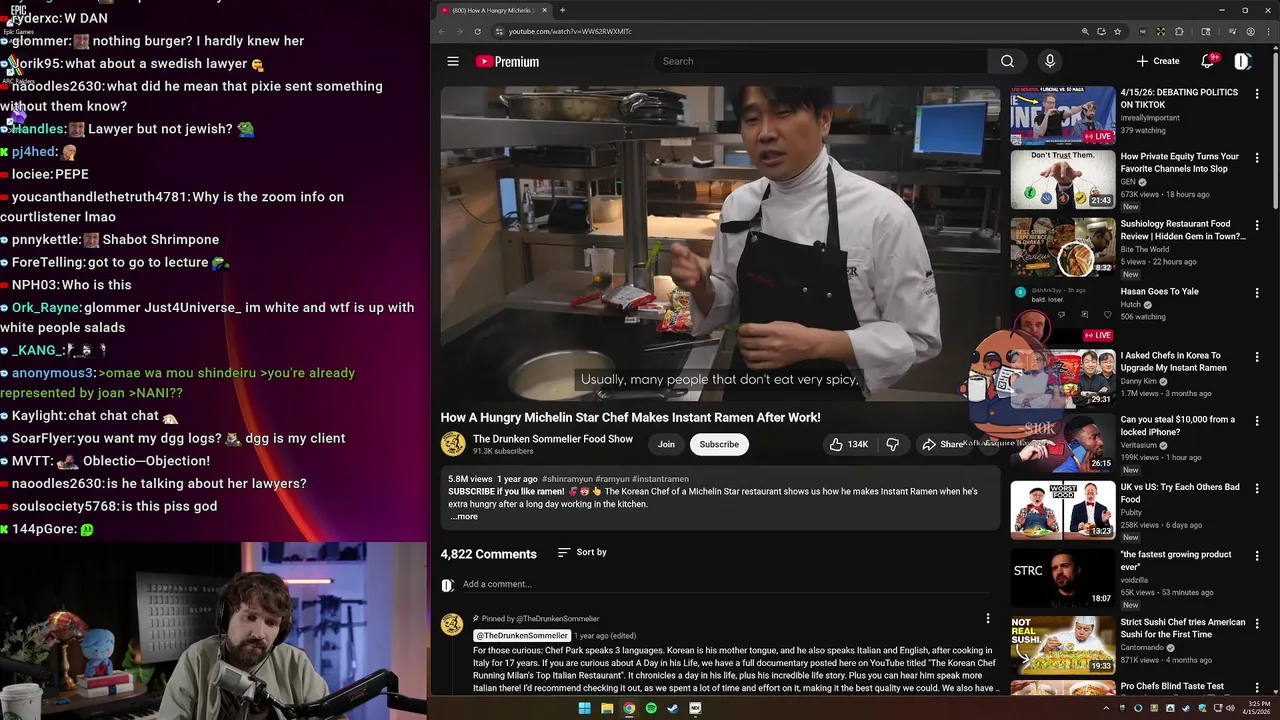Open the fastest growing product ever thumbnail
The image size is (1280, 720).
pos(1062,577)
